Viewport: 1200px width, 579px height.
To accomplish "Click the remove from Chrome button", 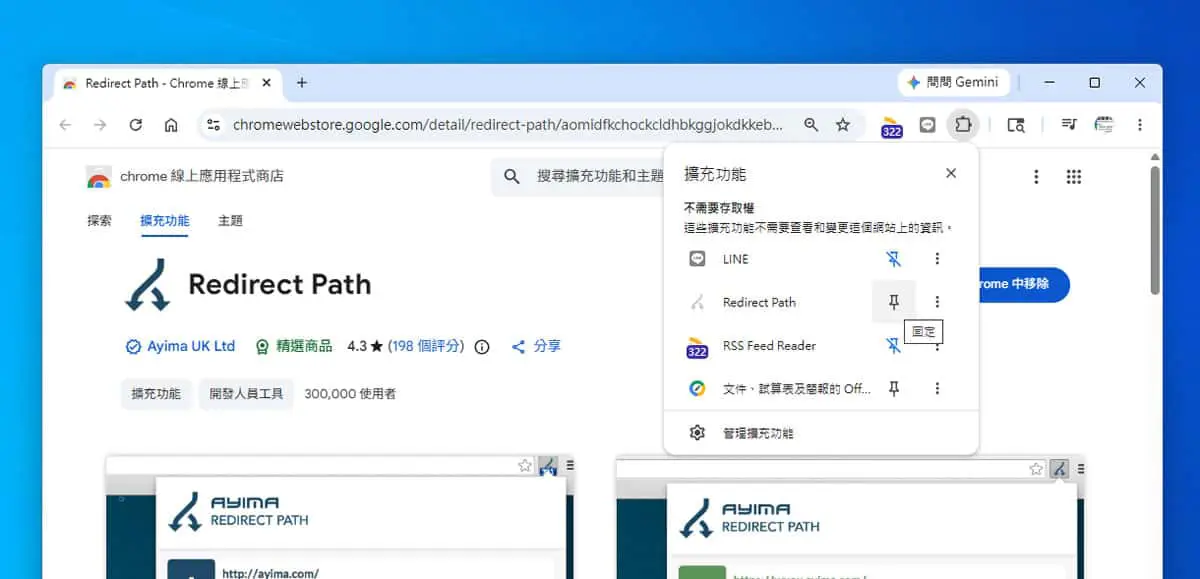I will pyautogui.click(x=1022, y=284).
